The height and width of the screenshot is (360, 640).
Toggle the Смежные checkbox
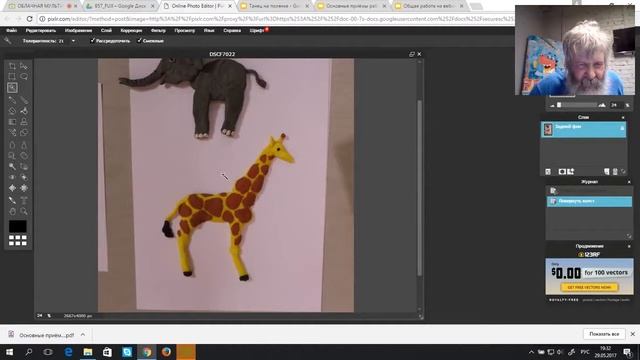coord(139,41)
